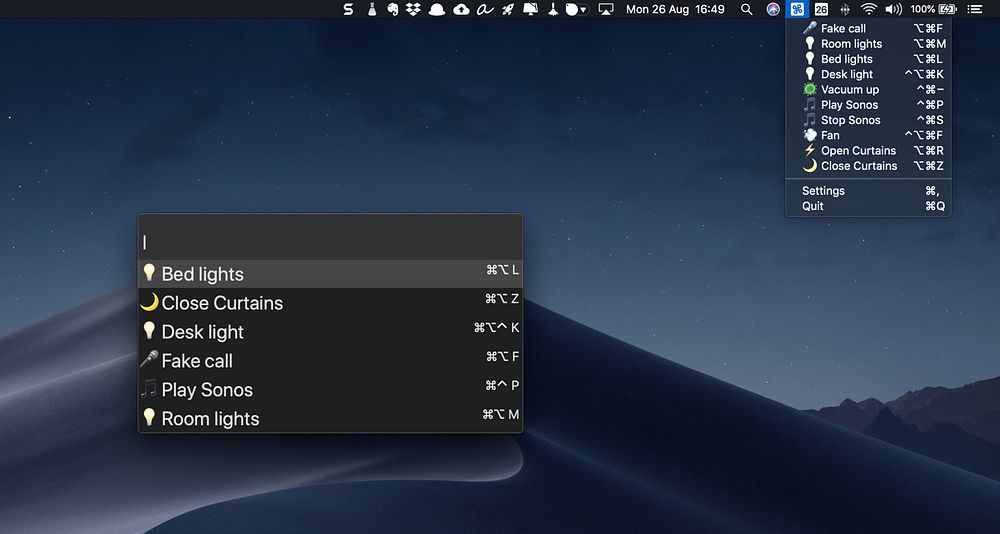Select the Bed lights row in launcher

(330, 273)
